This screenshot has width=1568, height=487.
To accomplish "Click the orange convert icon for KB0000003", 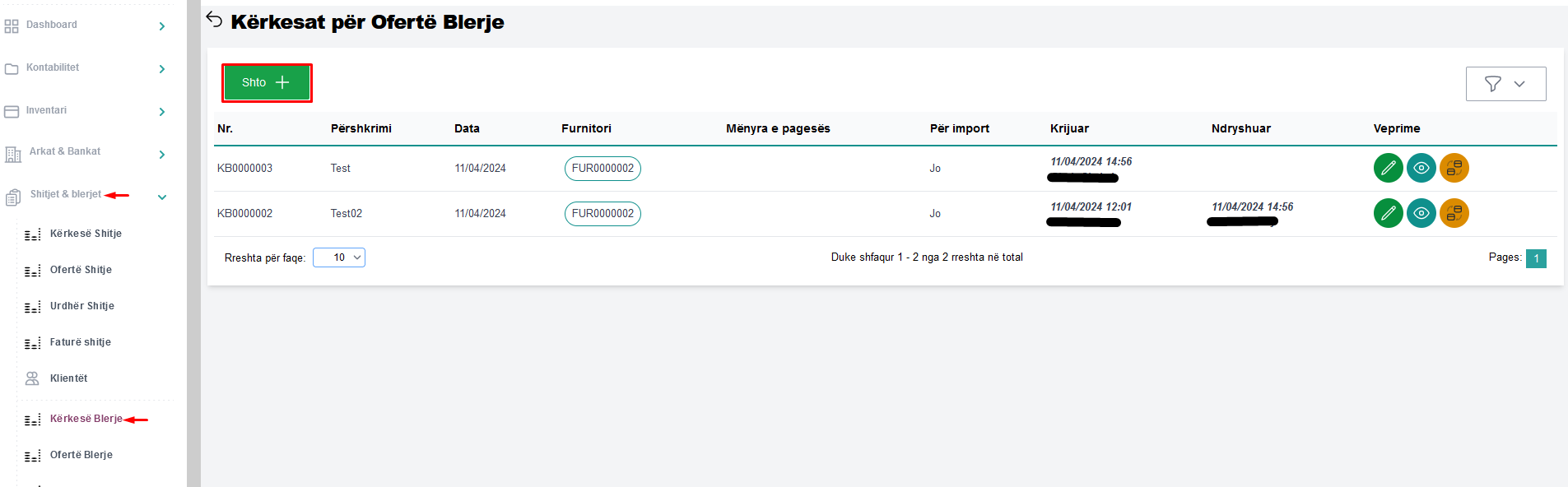I will pyautogui.click(x=1454, y=168).
